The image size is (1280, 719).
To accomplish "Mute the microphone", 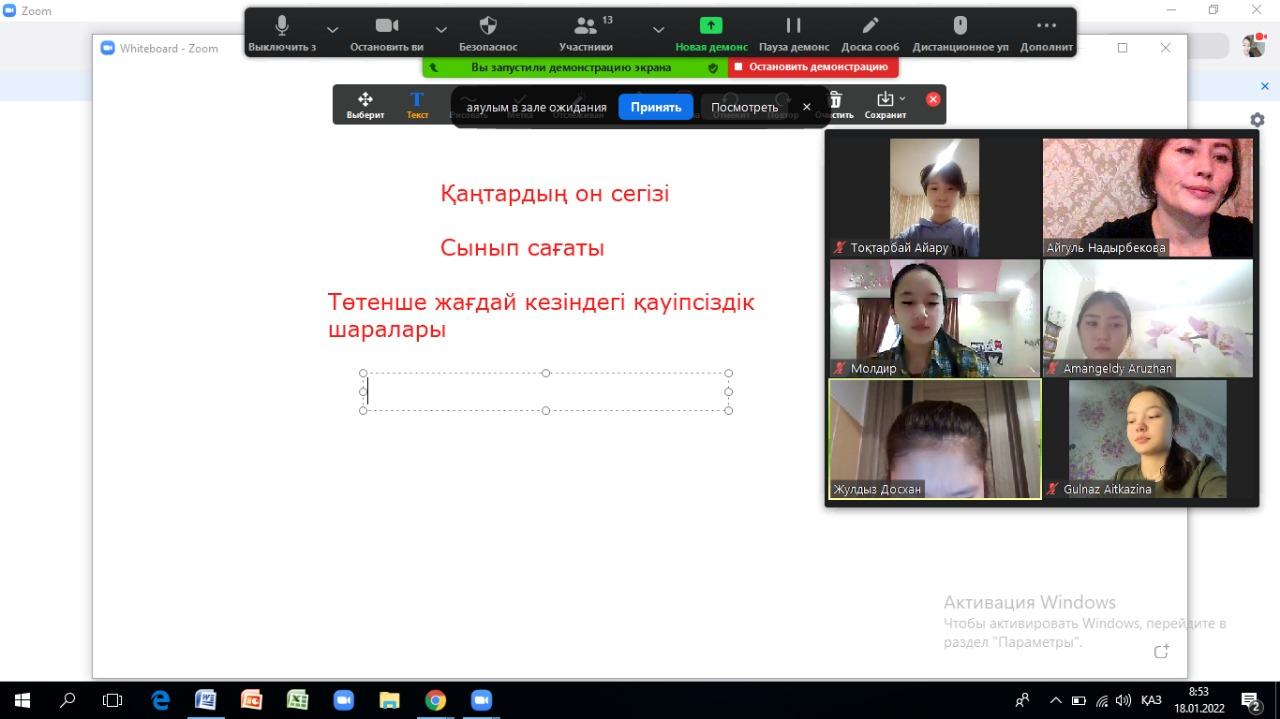I will pyautogui.click(x=282, y=27).
